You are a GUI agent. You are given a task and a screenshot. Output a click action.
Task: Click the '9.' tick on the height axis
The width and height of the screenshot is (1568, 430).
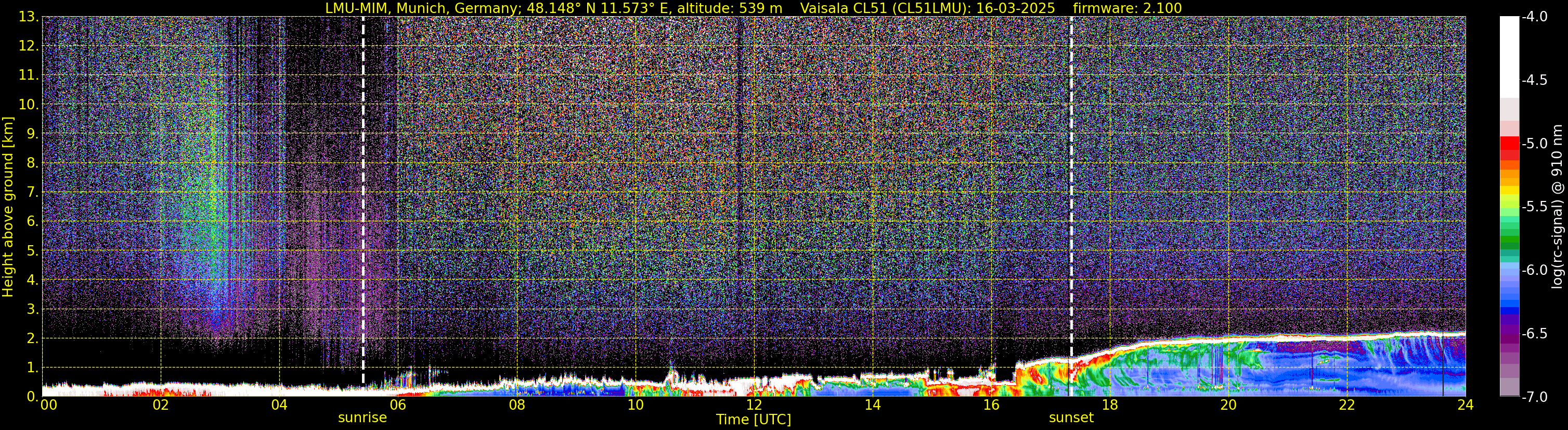point(32,134)
